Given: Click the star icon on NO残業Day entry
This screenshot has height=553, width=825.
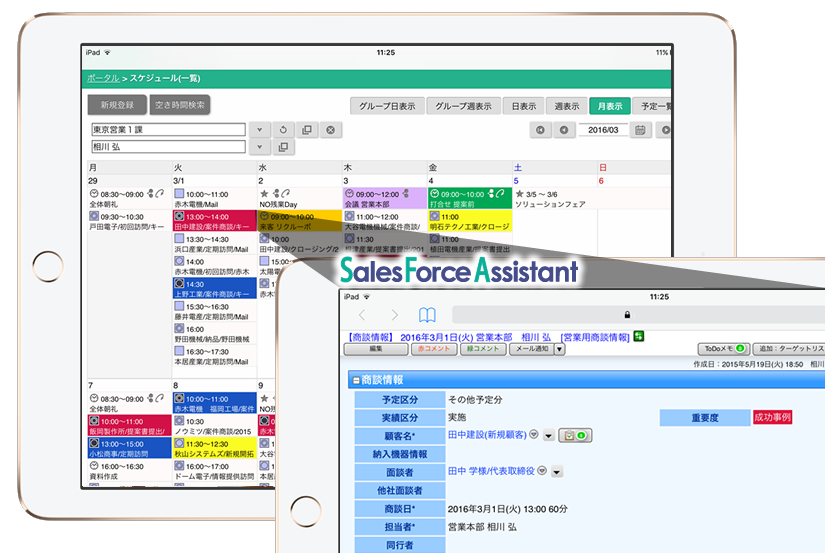Looking at the screenshot, I should (x=264, y=194).
